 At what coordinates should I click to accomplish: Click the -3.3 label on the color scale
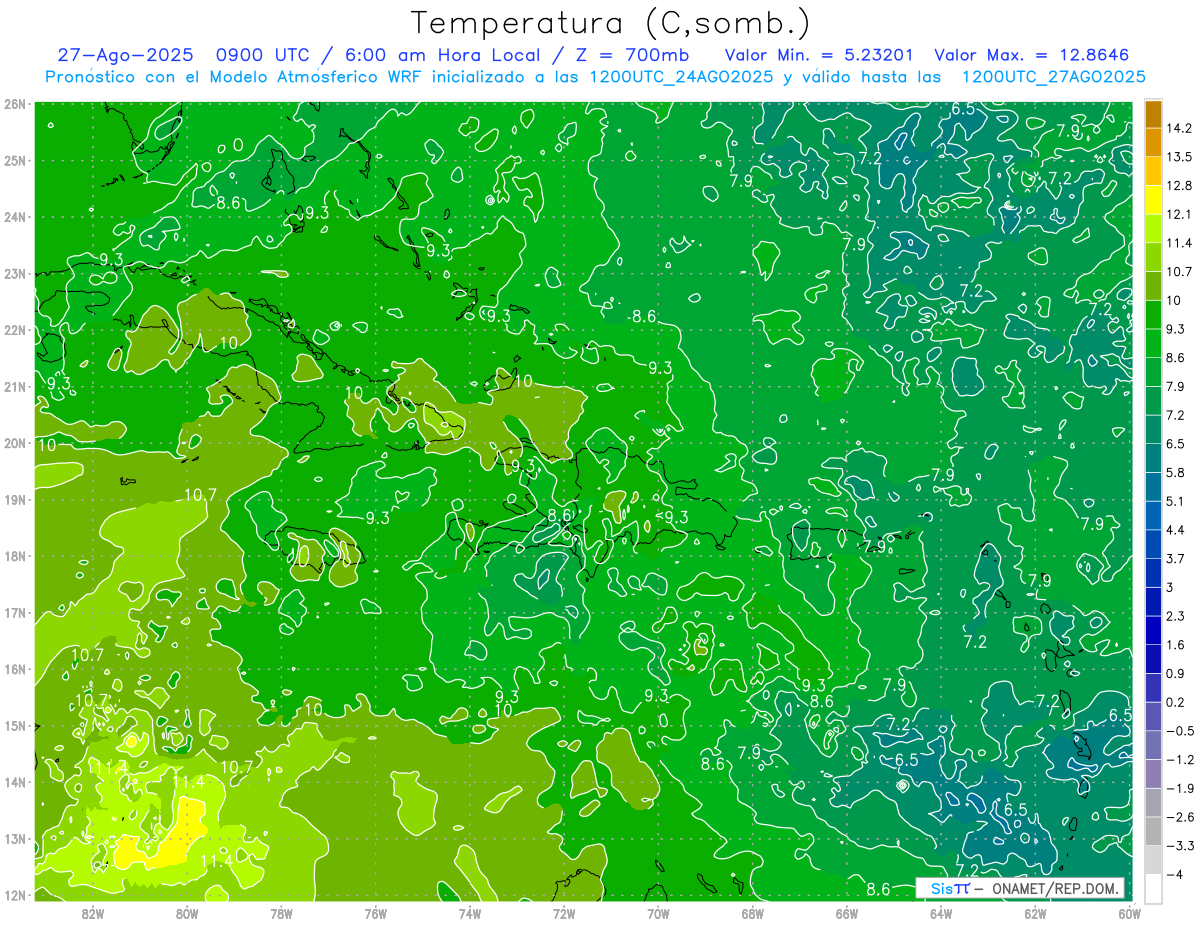point(1179,846)
